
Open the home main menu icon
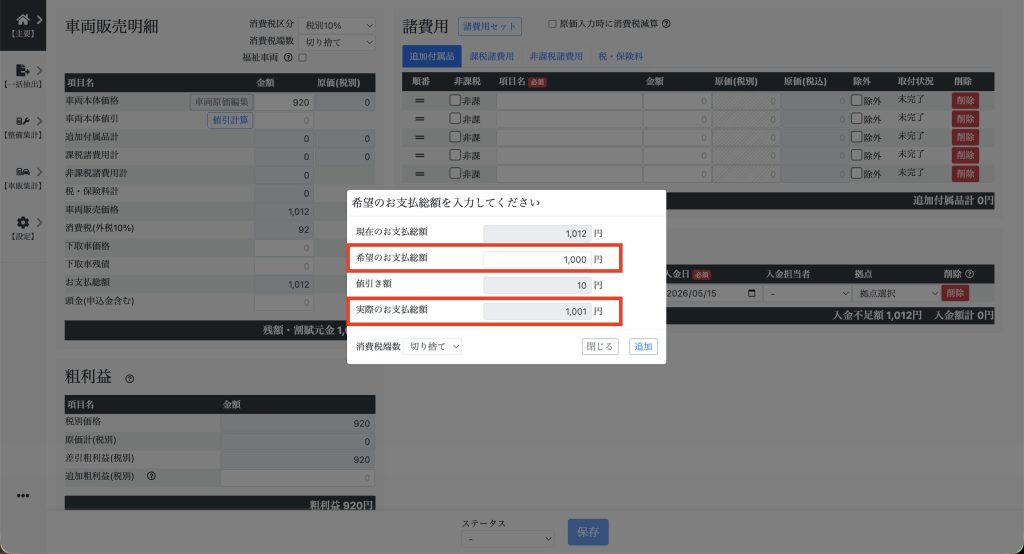click(x=23, y=20)
